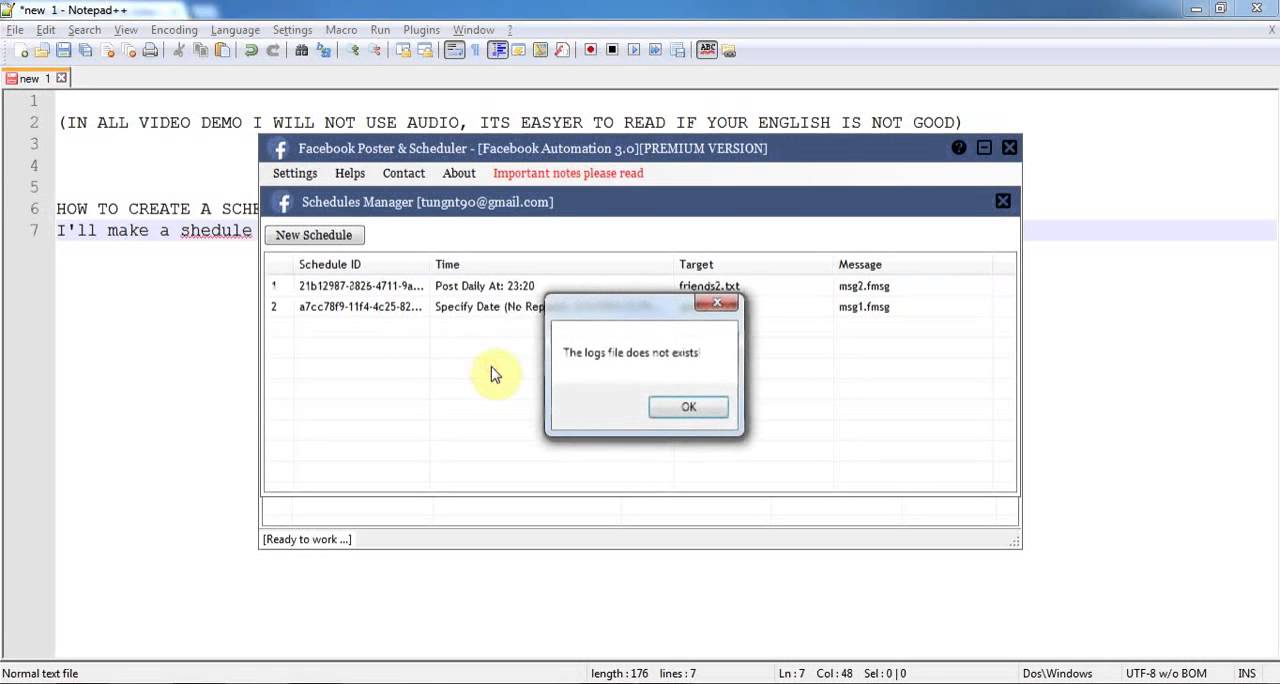Click the Save Recorded Macro icon
The height and width of the screenshot is (684, 1280).
coord(678,50)
